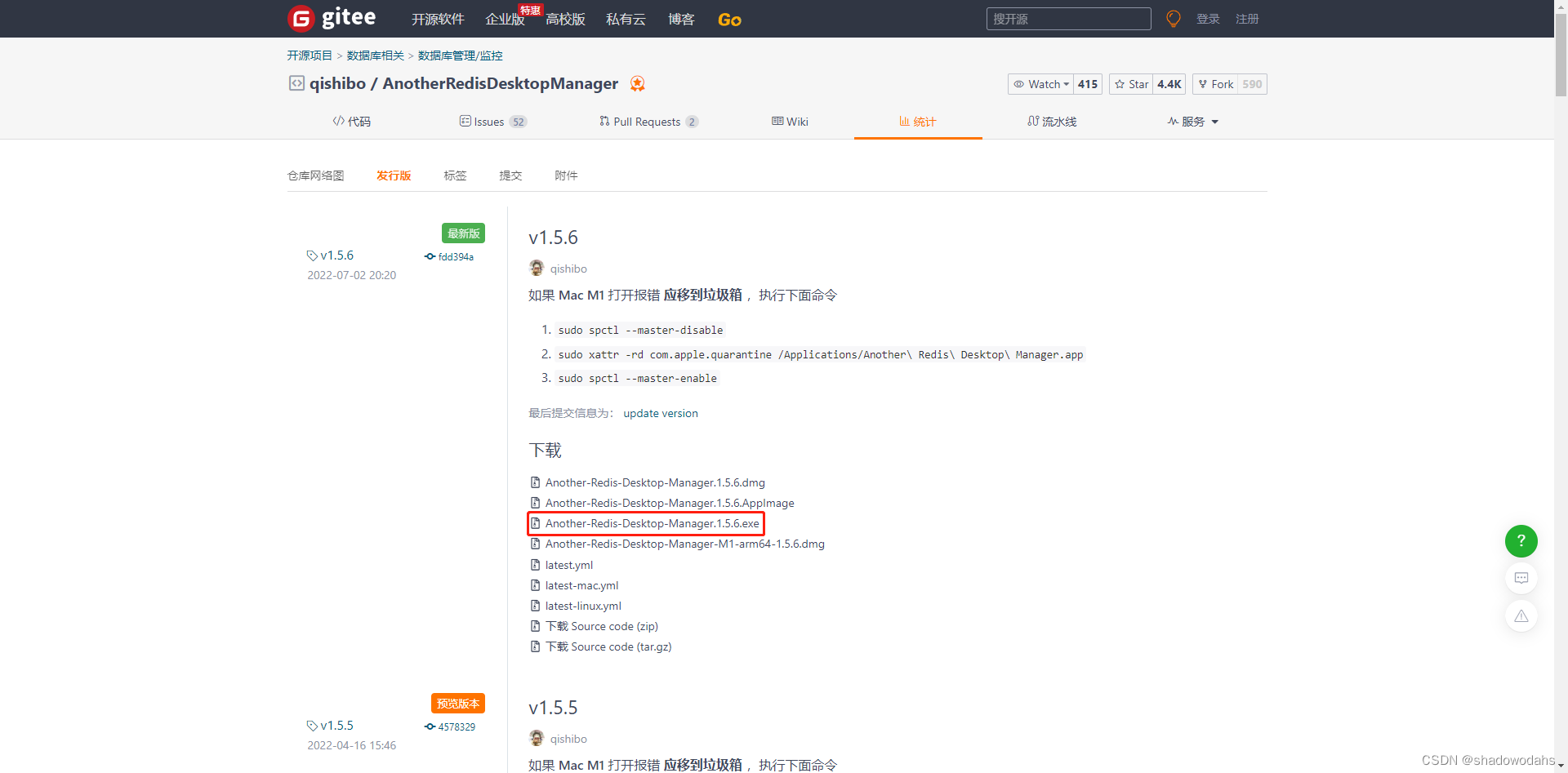Screen dimensions: 1568x773
Task: Click the 开源项目 breadcrumb link
Action: pos(310,56)
